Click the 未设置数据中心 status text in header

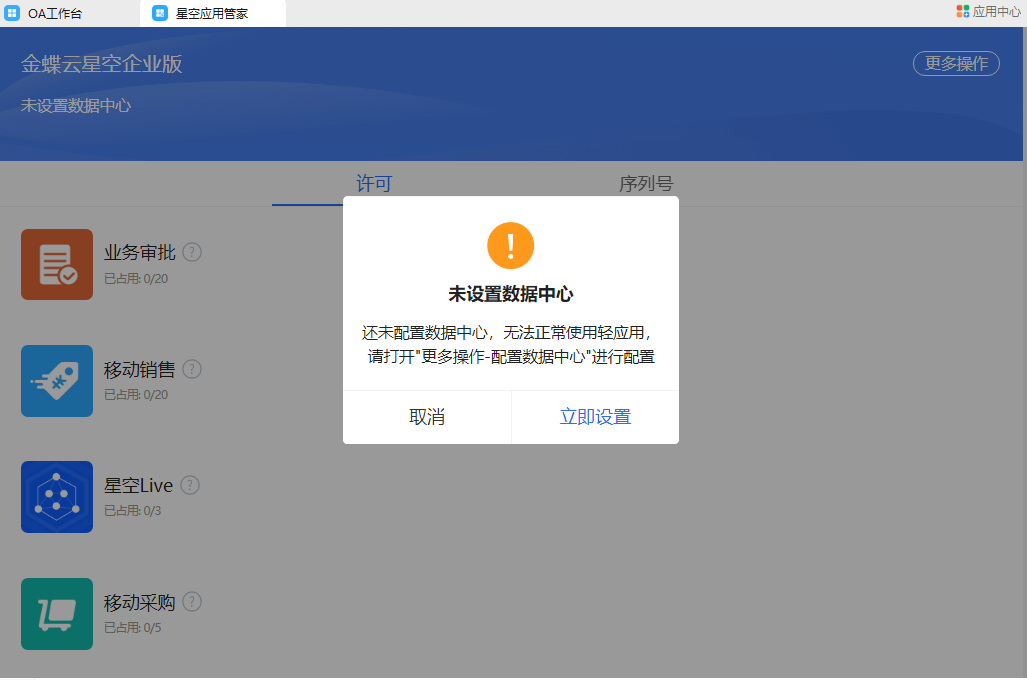tap(76, 105)
